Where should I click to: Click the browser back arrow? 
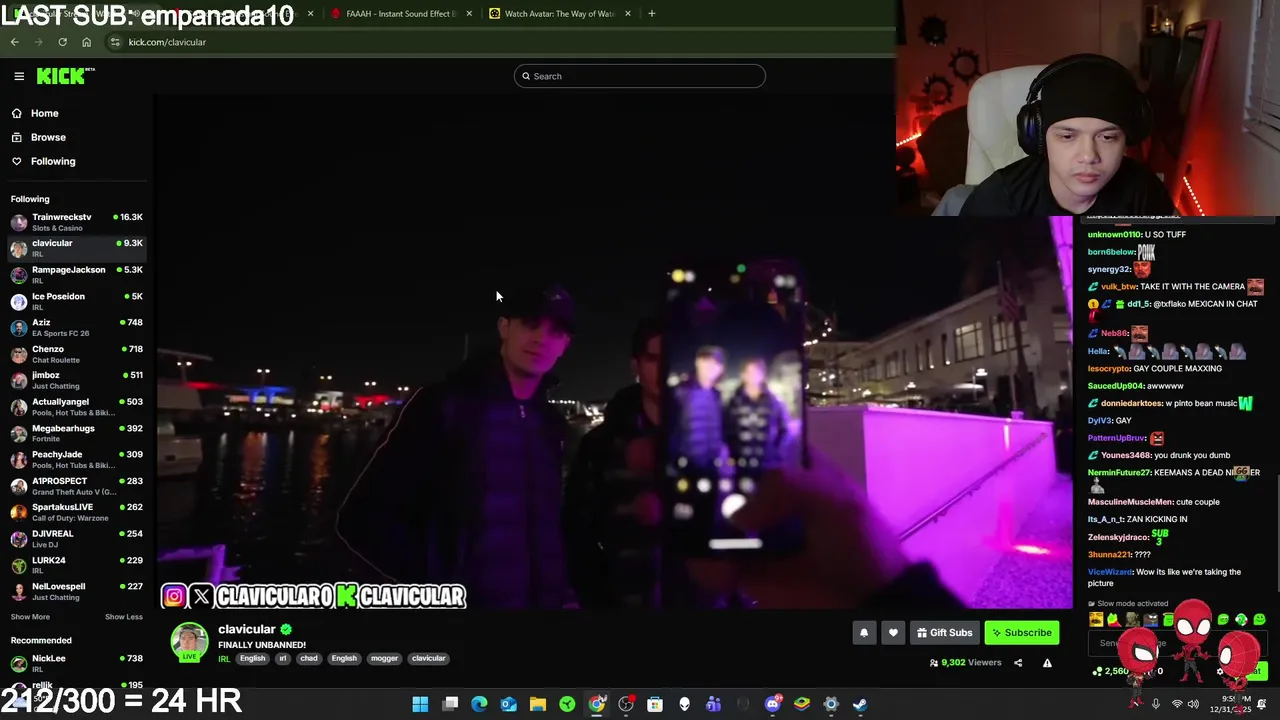[x=14, y=42]
